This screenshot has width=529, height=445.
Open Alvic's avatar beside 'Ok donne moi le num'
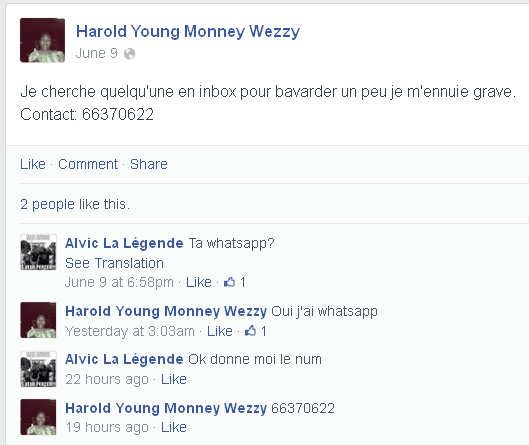(x=38, y=369)
